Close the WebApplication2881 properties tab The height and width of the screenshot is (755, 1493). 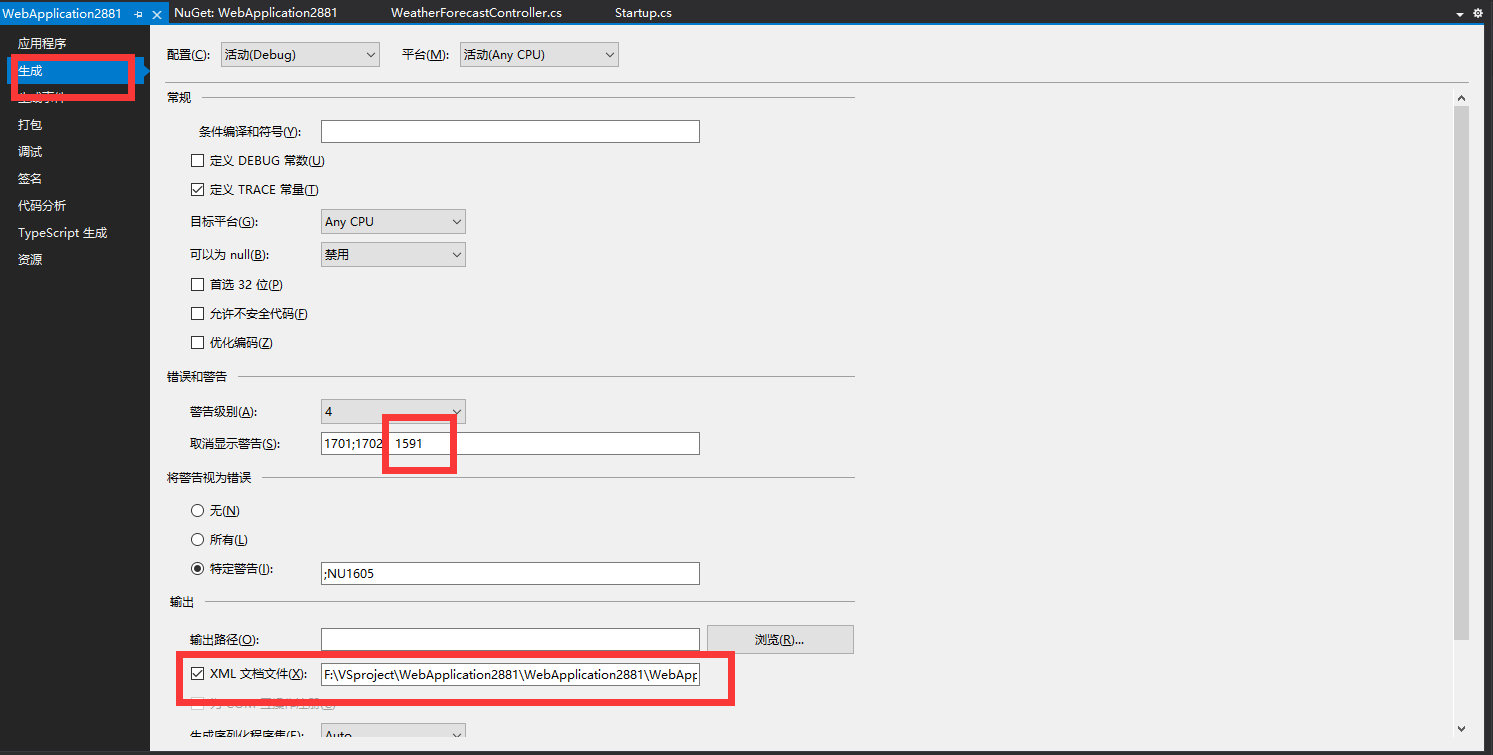[155, 13]
